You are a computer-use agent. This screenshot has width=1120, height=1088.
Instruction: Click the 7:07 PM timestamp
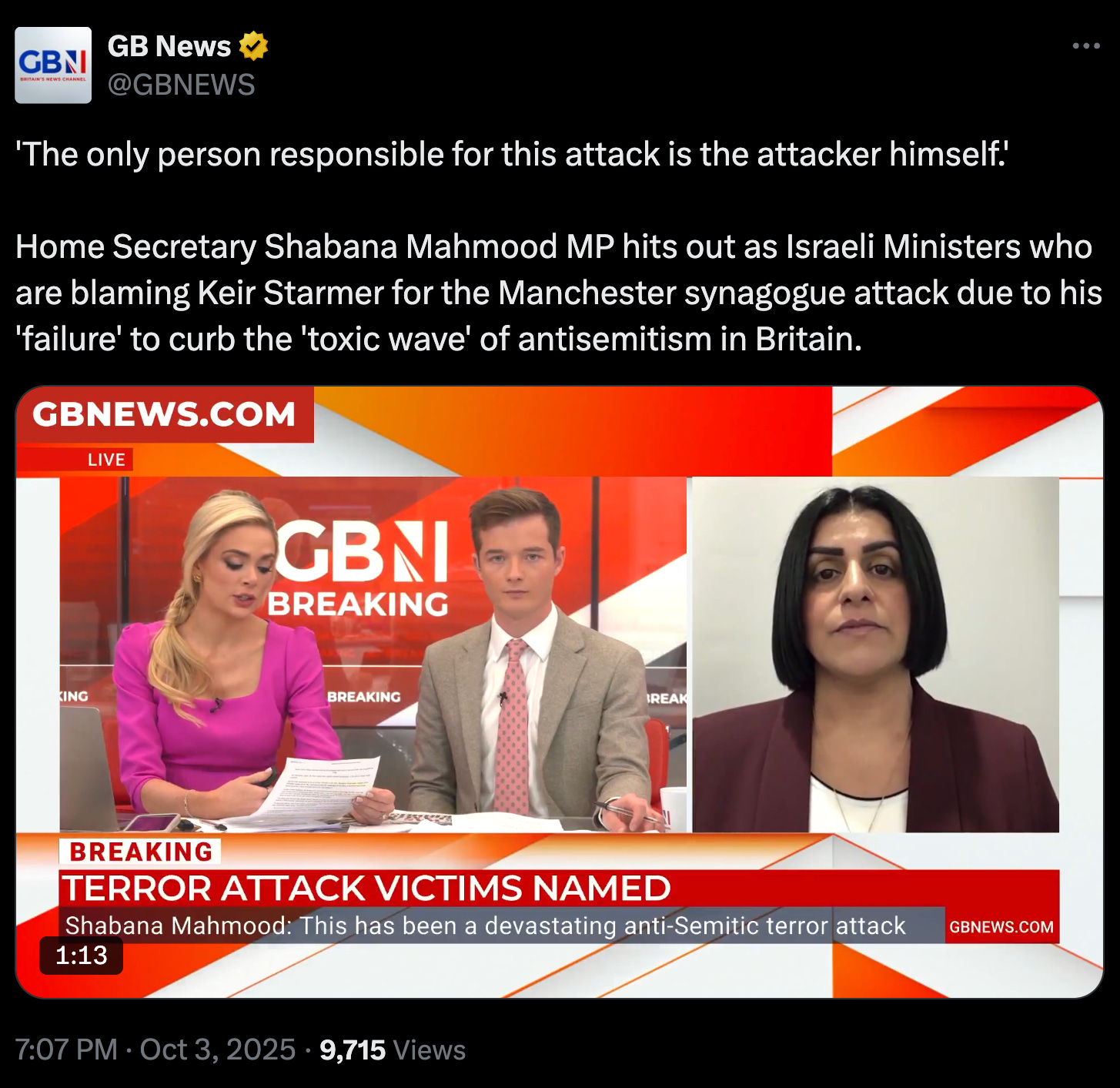66,1050
